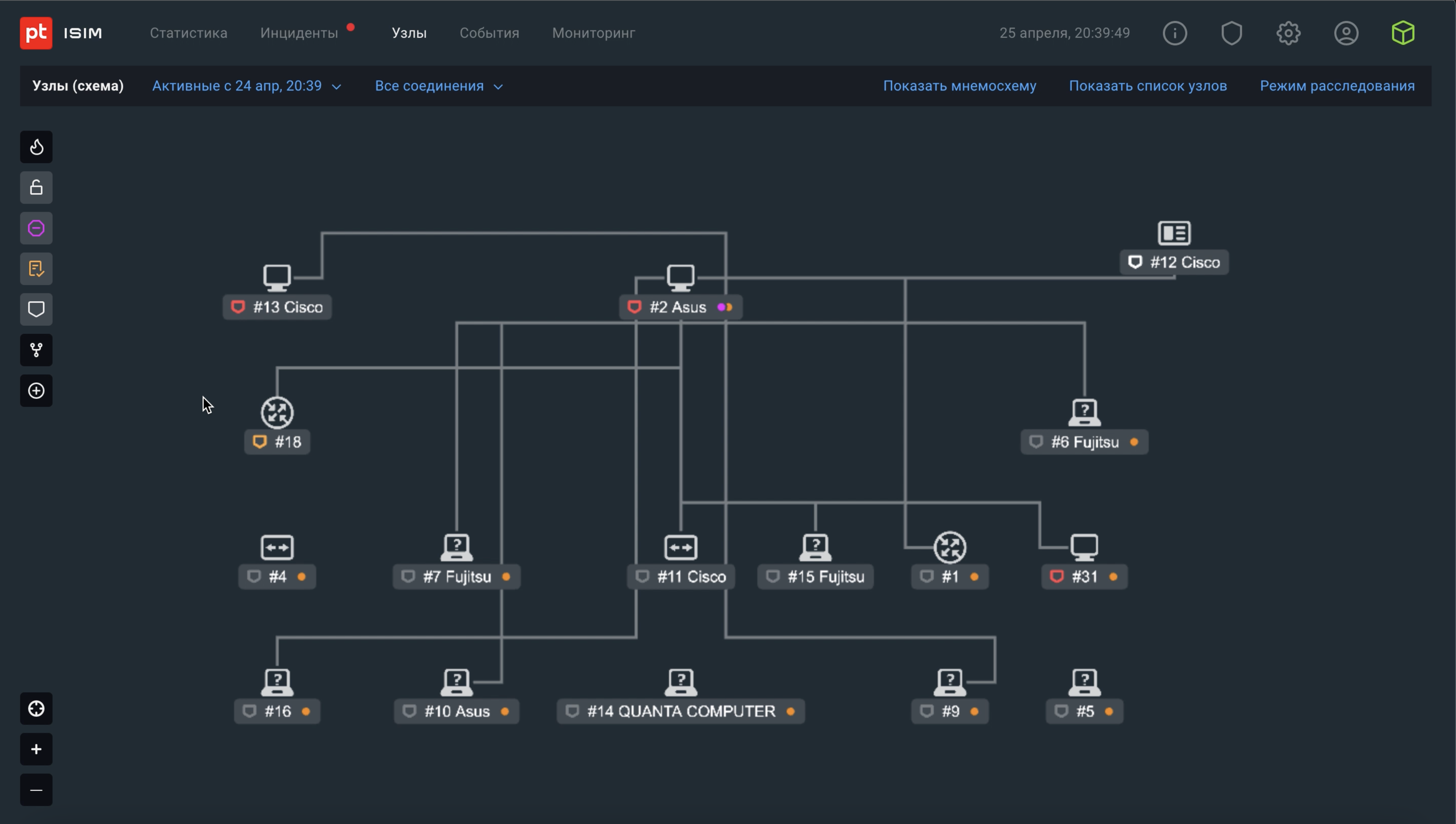The image size is (1456, 824).
Task: Open the info icon in header
Action: 1175,33
